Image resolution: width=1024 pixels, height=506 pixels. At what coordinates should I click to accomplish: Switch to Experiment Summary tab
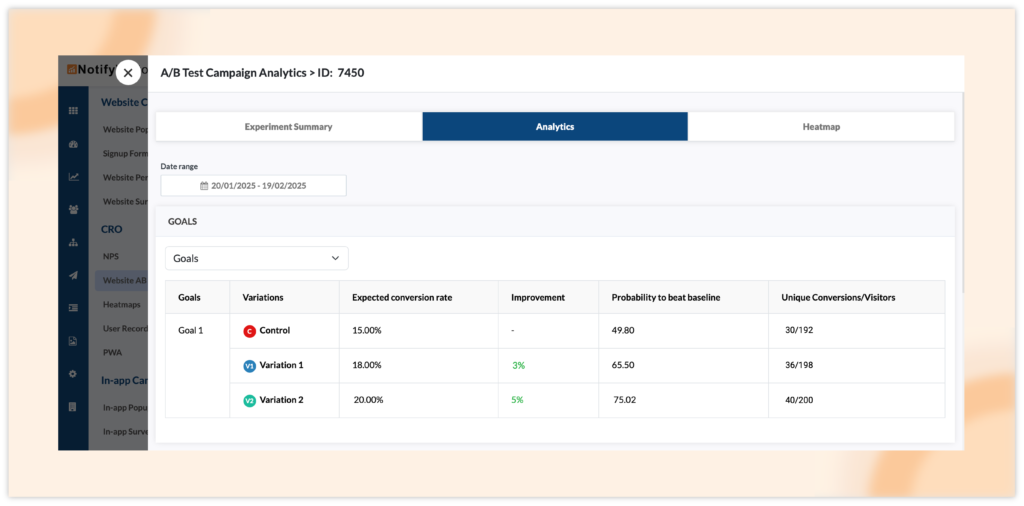tap(289, 127)
